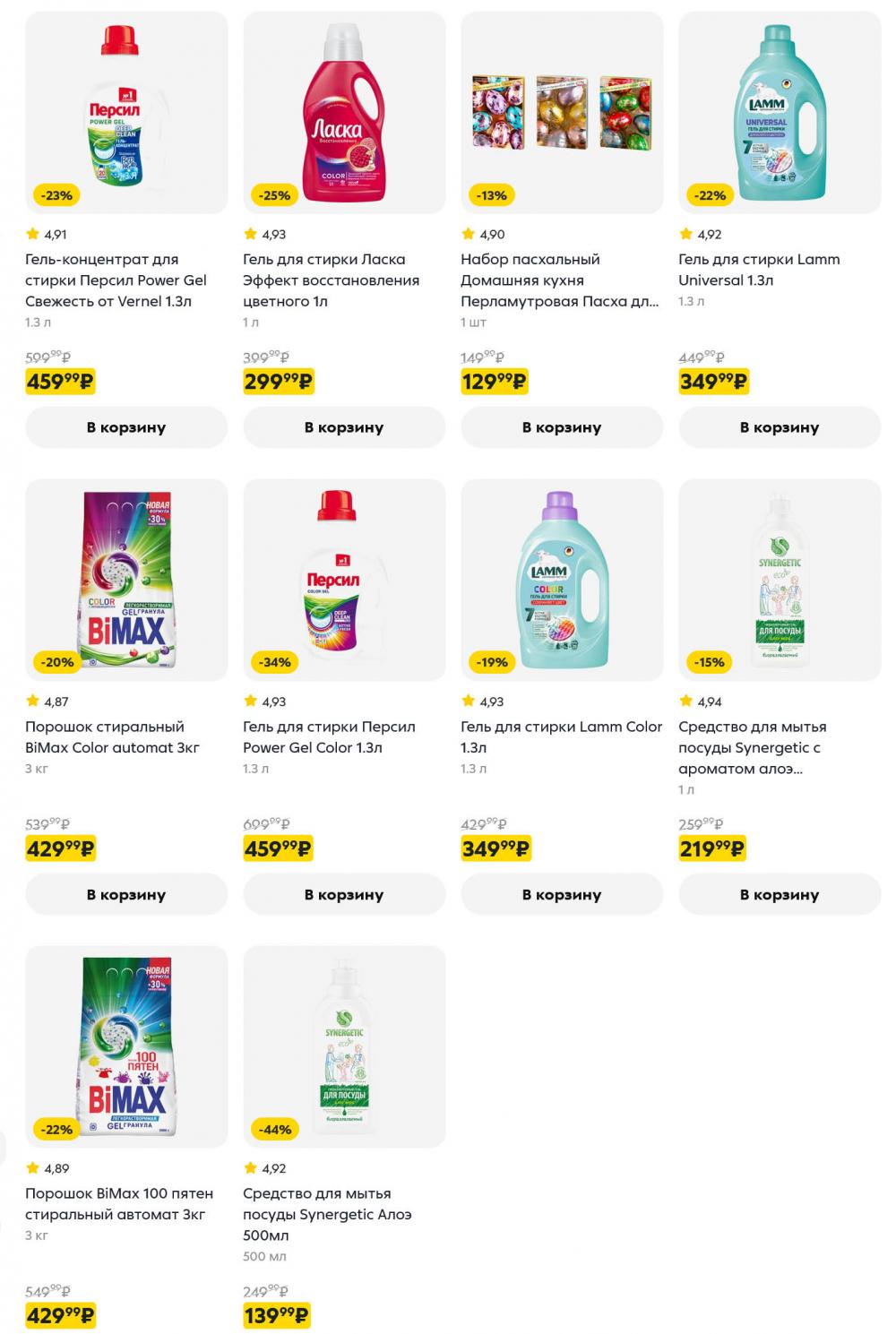Screen dimensions: 896x1334
Task: Click В корзину for Synergetic aloe dish soap
Action: point(780,894)
